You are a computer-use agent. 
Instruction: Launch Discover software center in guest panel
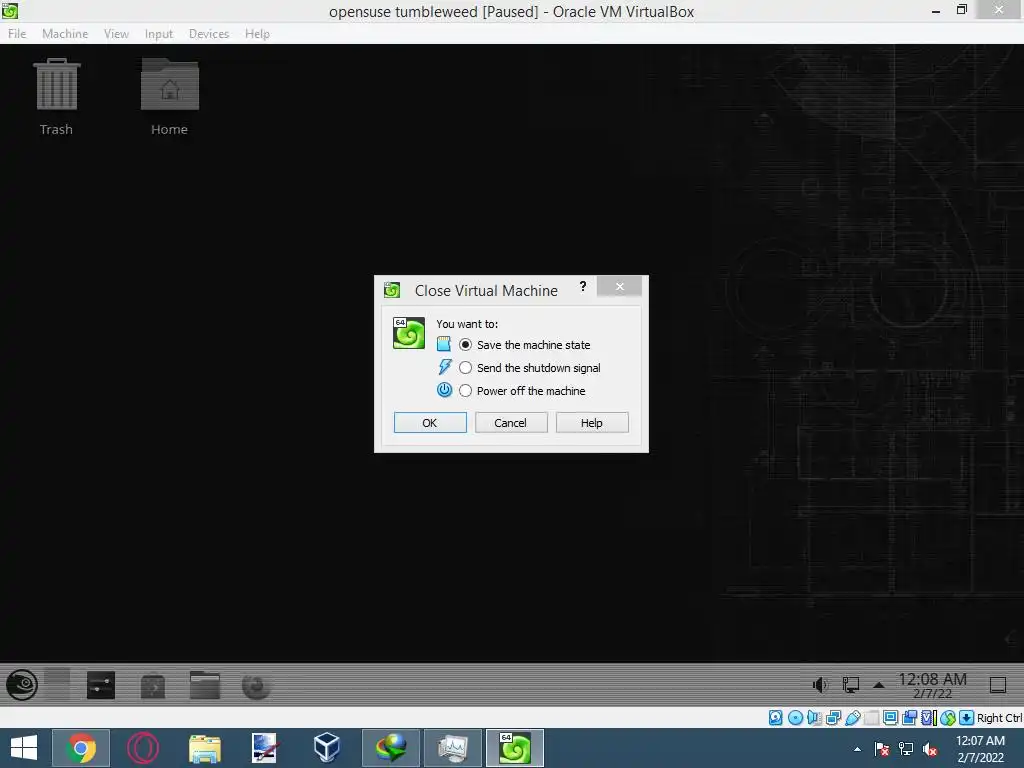pos(153,686)
